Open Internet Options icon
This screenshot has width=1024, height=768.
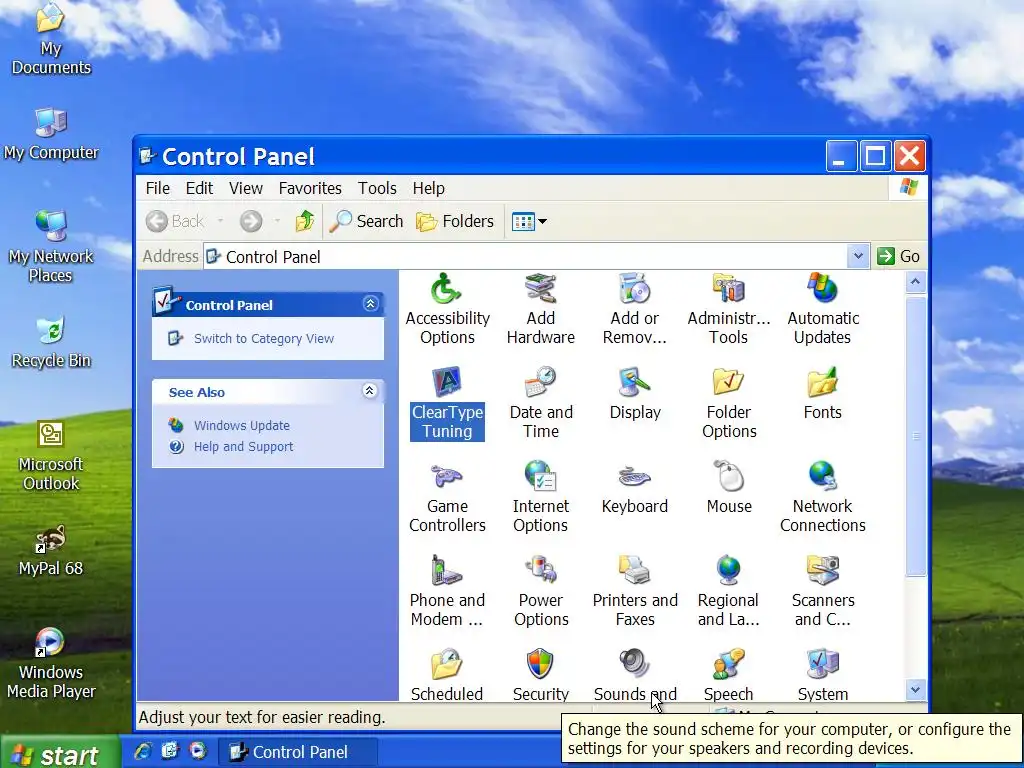click(x=541, y=497)
